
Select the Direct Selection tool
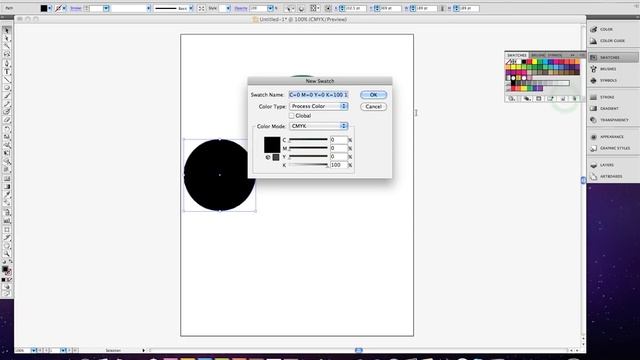7,38
